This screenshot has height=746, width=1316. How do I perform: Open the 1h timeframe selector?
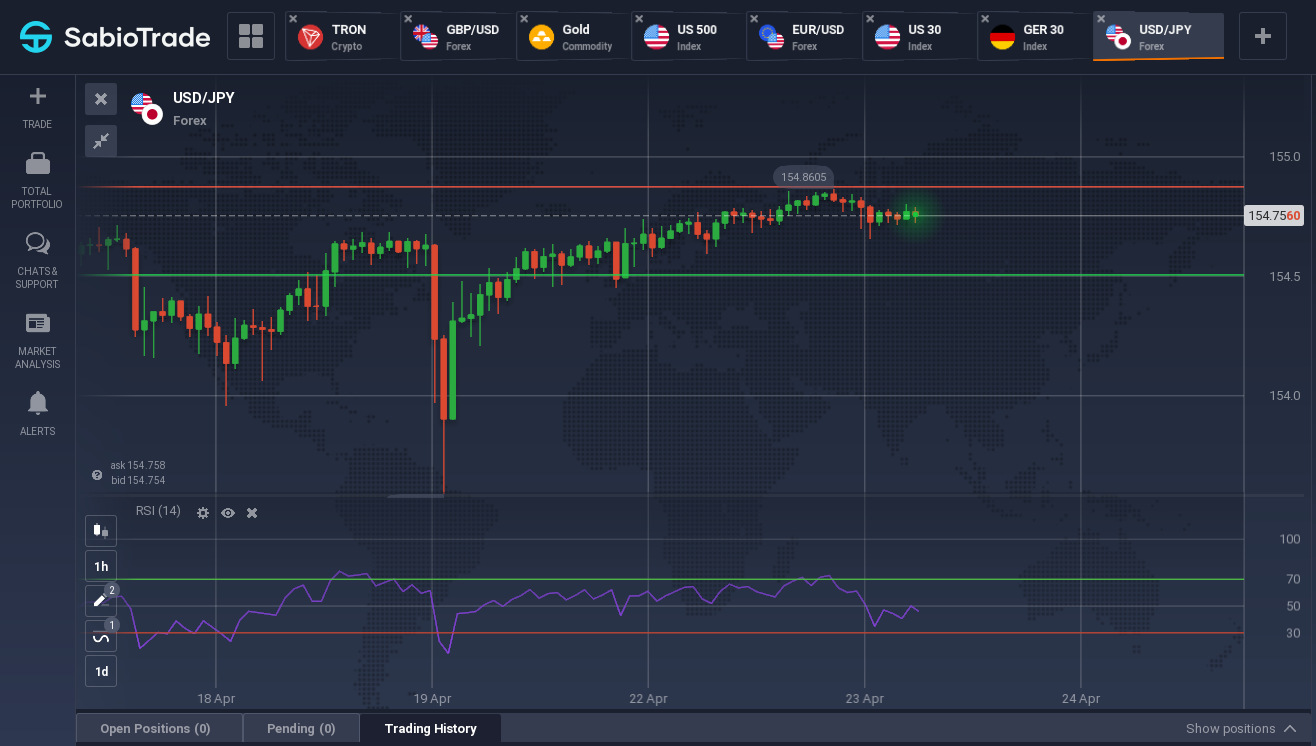(101, 566)
